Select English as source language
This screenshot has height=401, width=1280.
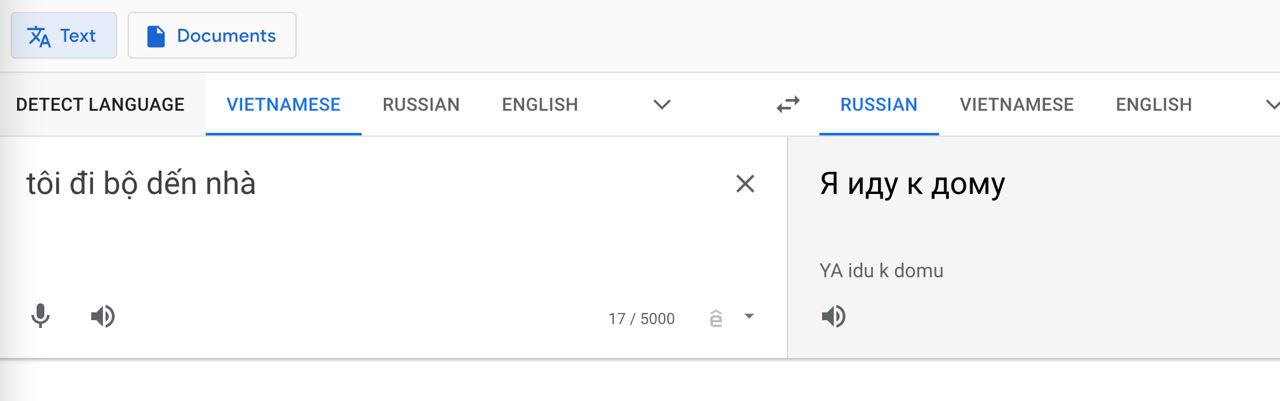540,104
